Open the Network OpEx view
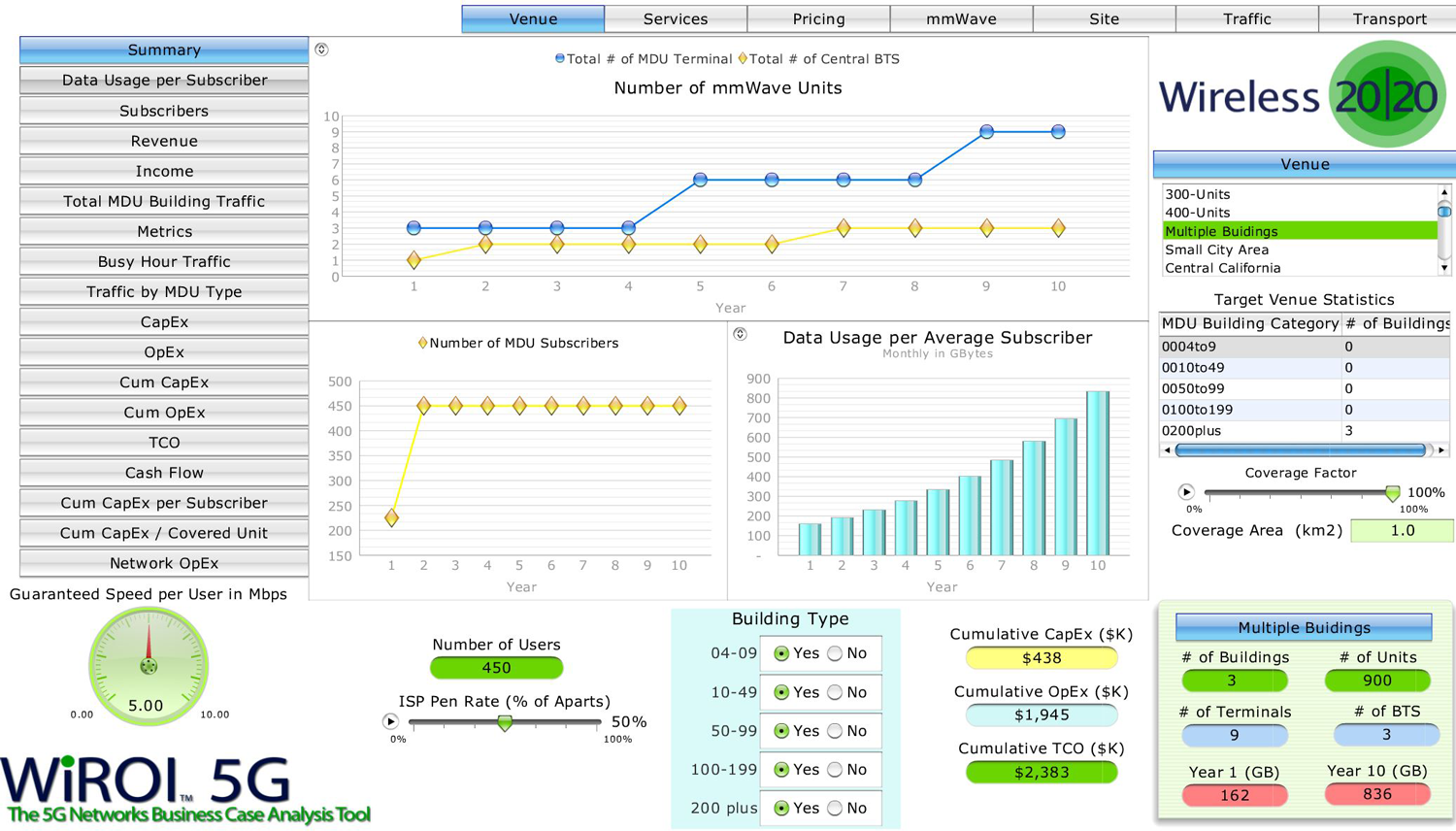1456x831 pixels. [164, 562]
